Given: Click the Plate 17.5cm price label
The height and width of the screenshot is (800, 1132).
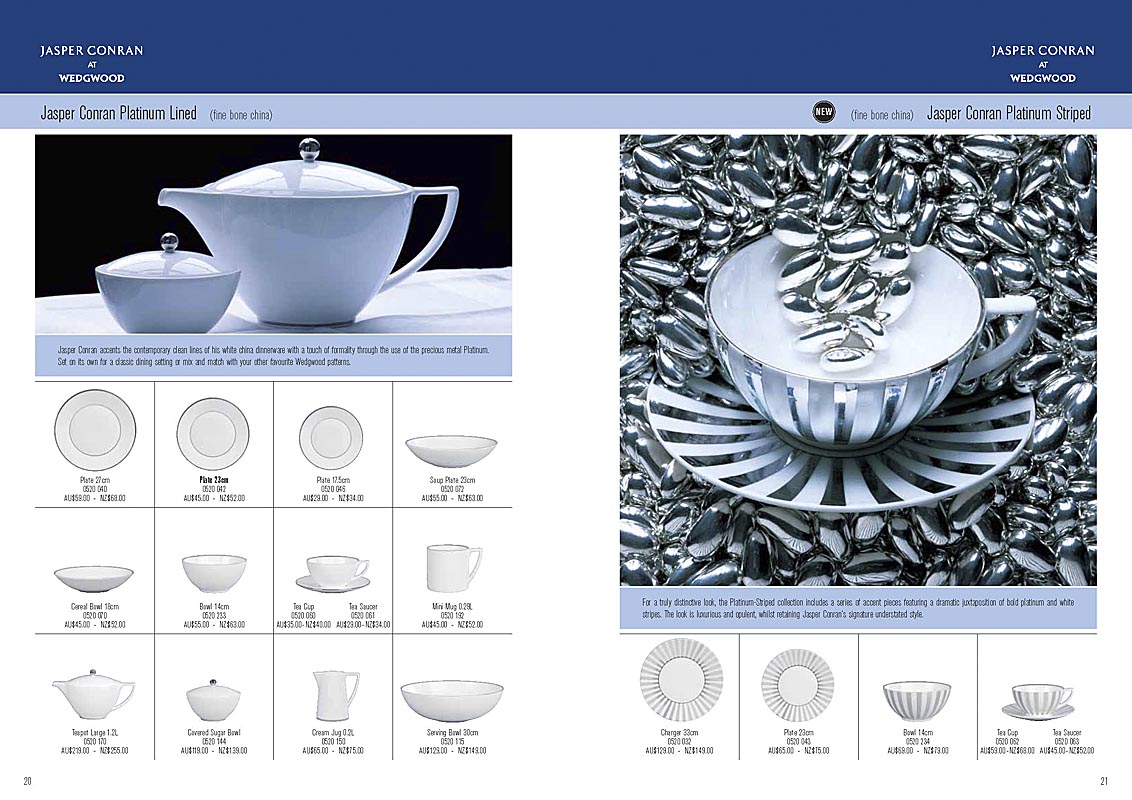Looking at the screenshot, I should [333, 498].
